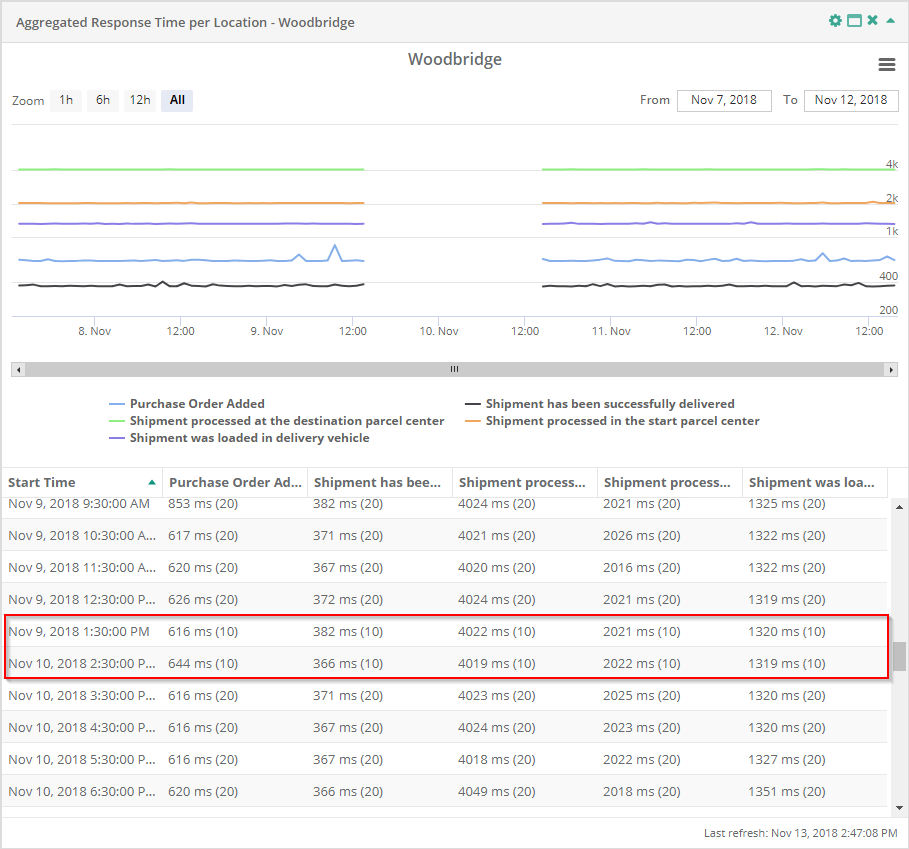The width and height of the screenshot is (909, 849).
Task: Click the 12h zoom button
Action: point(139,100)
